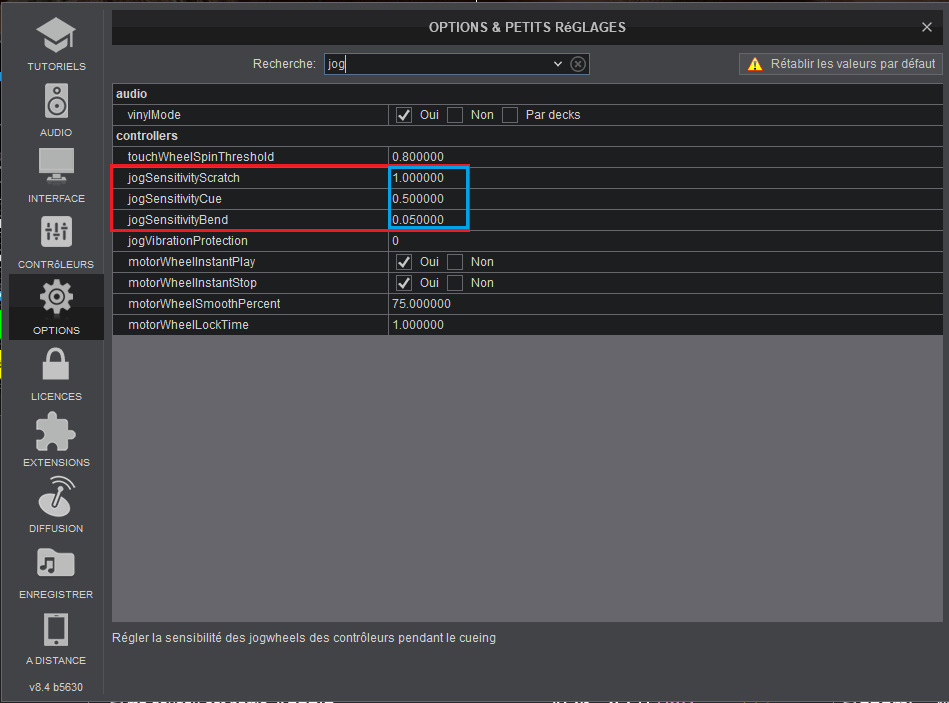Image resolution: width=949 pixels, height=703 pixels.
Task: Go to the Licences padlock icon
Action: coord(56,372)
